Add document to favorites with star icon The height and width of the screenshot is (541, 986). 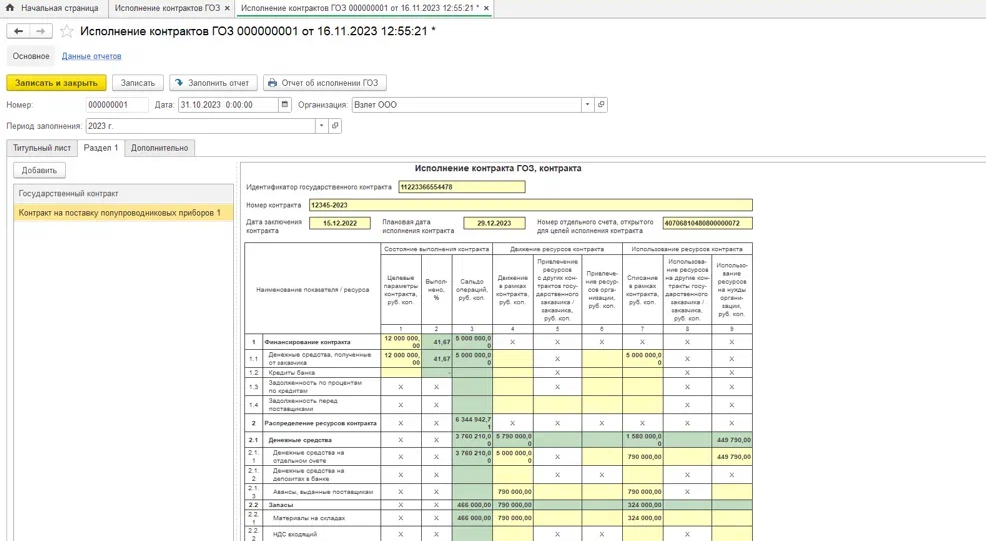[x=67, y=31]
